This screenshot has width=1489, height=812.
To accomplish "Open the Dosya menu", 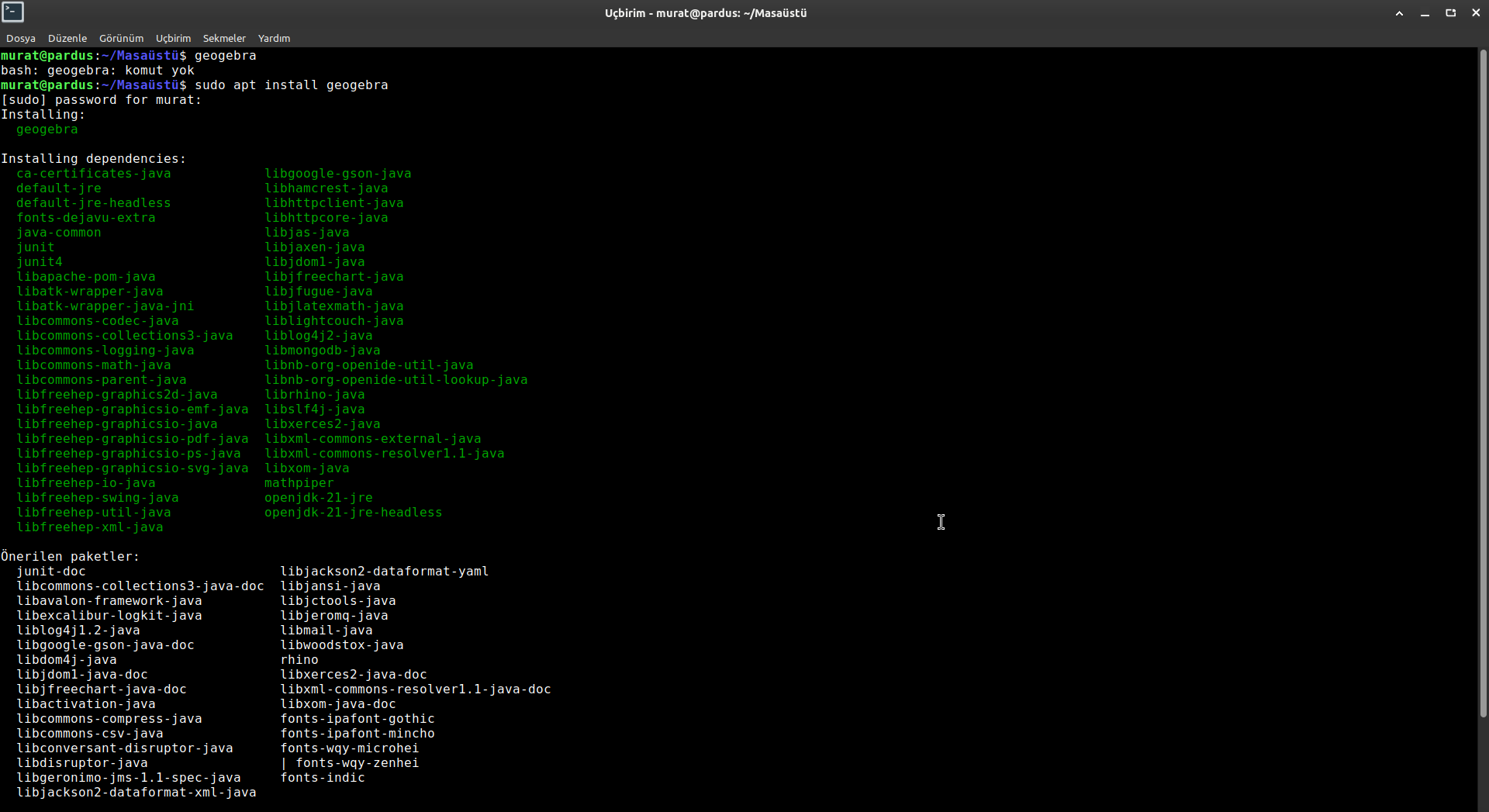I will [21, 38].
